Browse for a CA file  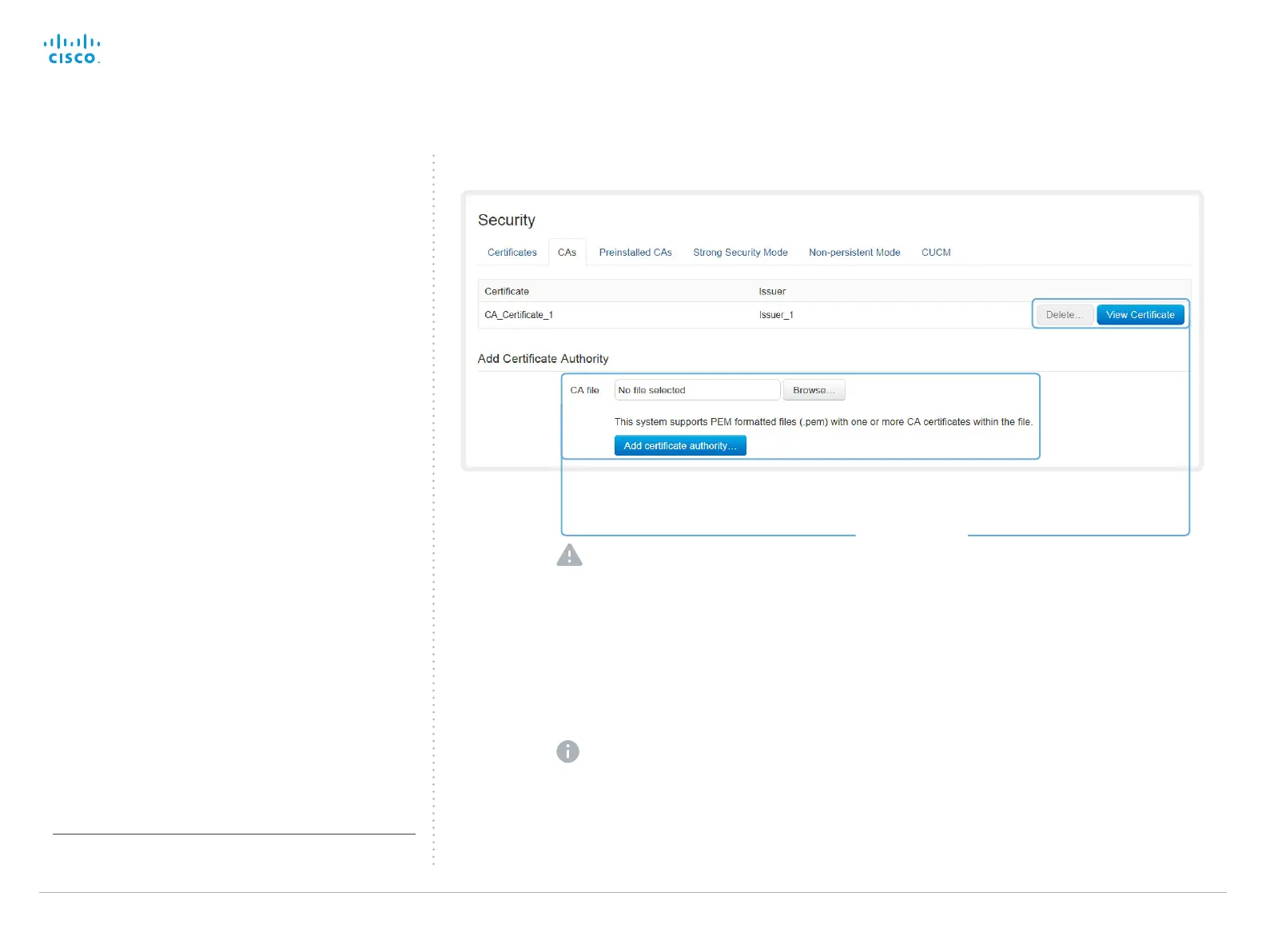click(x=814, y=390)
